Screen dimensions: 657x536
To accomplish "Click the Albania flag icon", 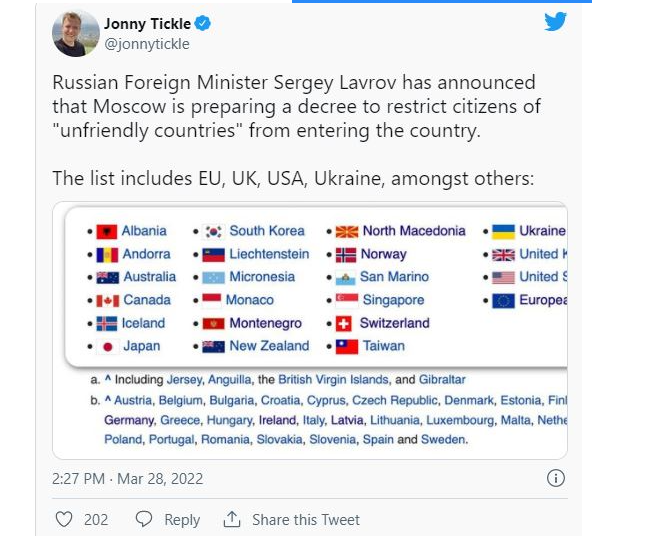I will pos(107,231).
